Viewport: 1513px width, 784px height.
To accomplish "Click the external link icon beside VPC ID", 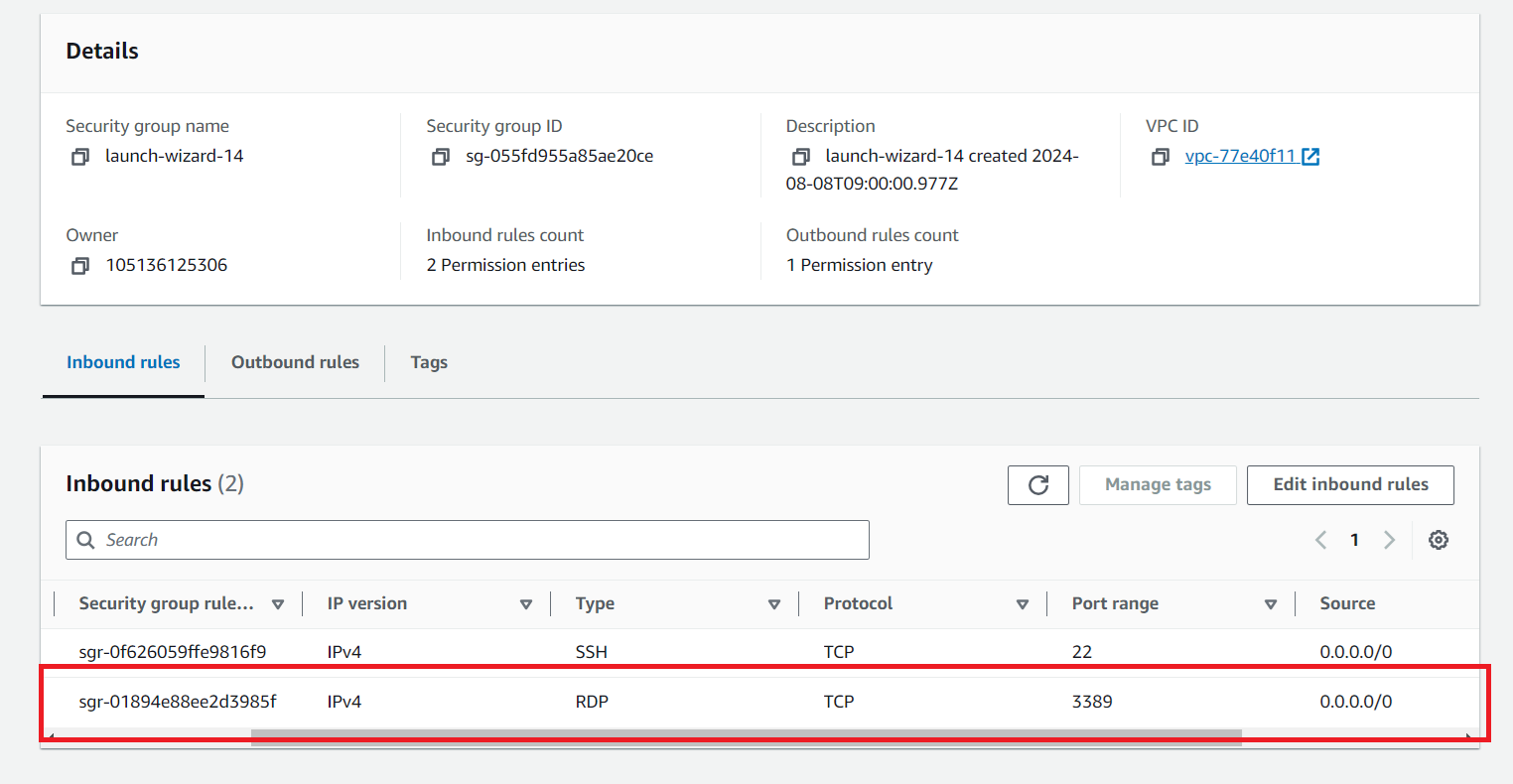I will pyautogui.click(x=1310, y=157).
